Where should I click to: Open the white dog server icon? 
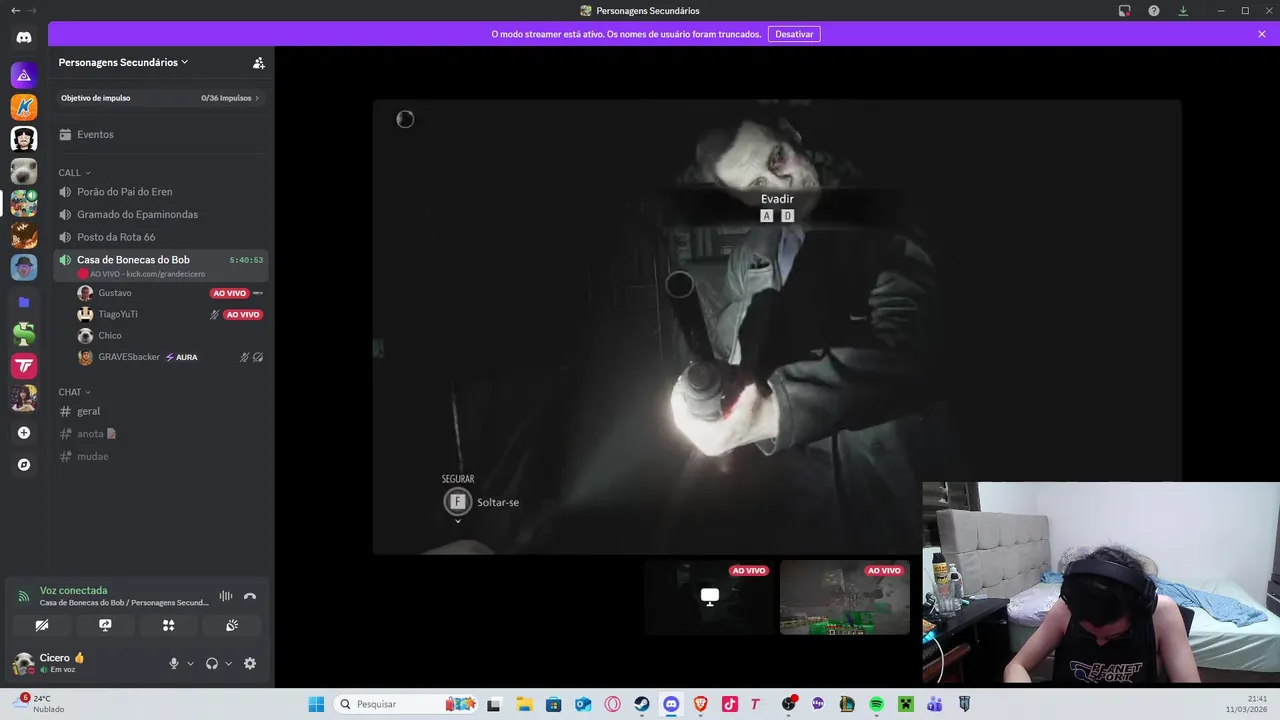24,171
